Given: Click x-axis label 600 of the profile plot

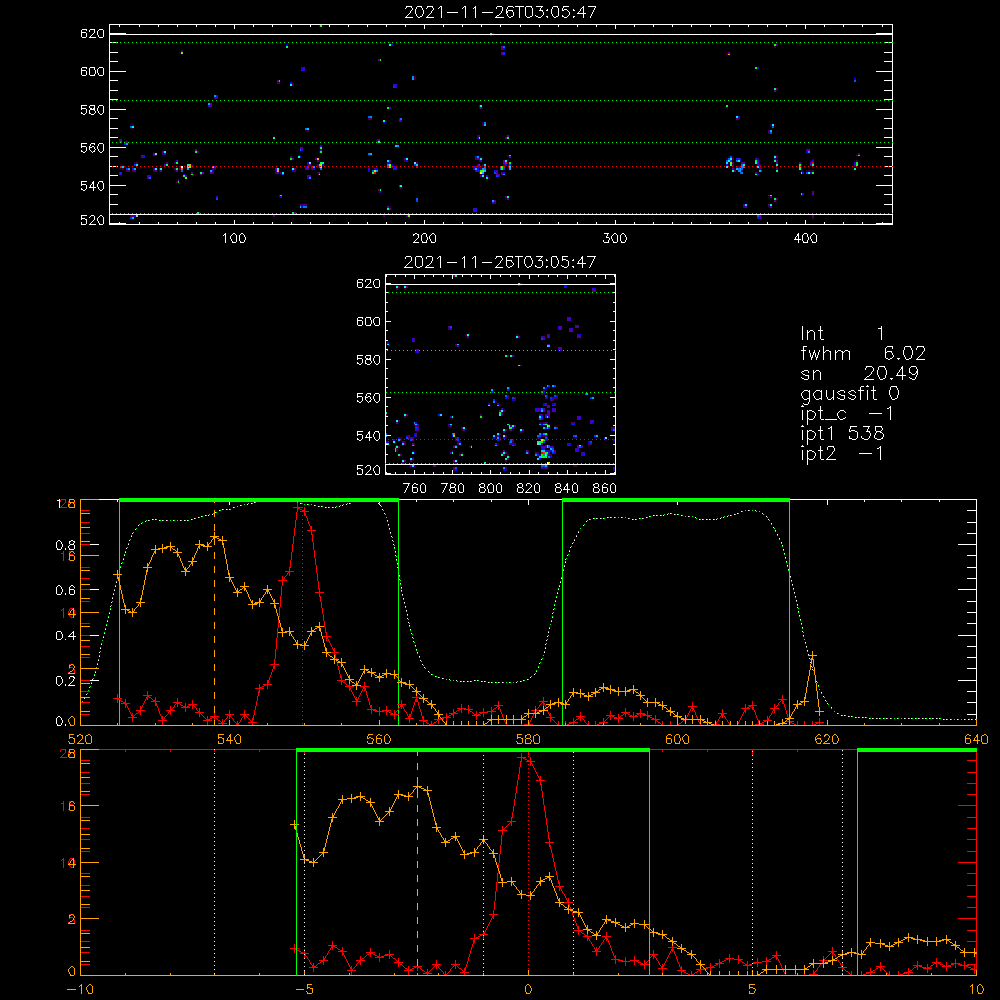Looking at the screenshot, I should pyautogui.click(x=677, y=739).
